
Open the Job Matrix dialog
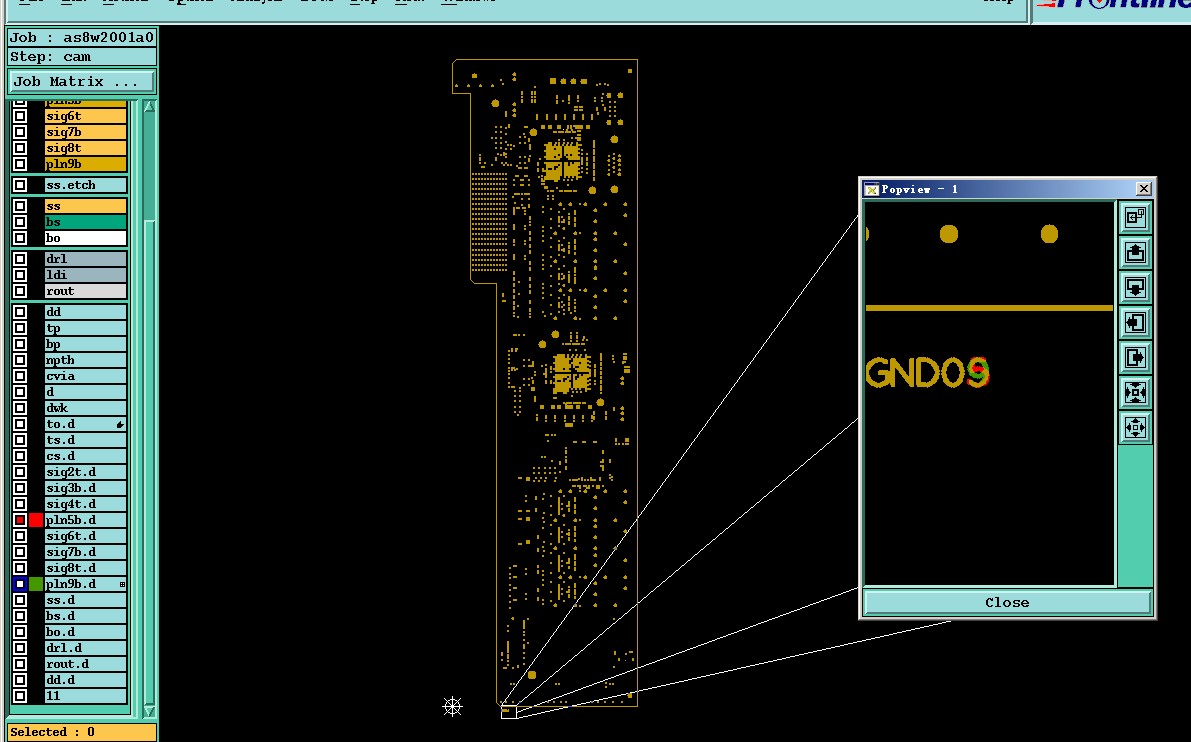82,81
